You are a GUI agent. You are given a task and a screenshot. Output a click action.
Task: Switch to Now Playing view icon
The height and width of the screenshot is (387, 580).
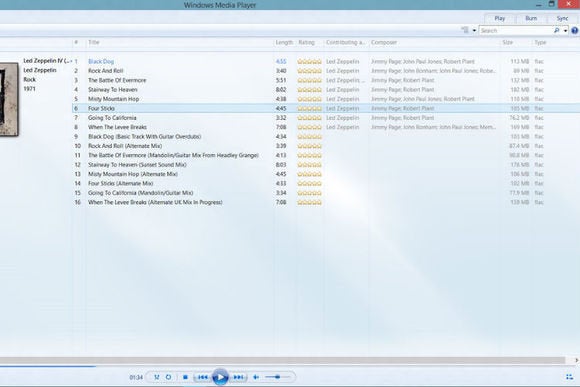[x=569, y=377]
